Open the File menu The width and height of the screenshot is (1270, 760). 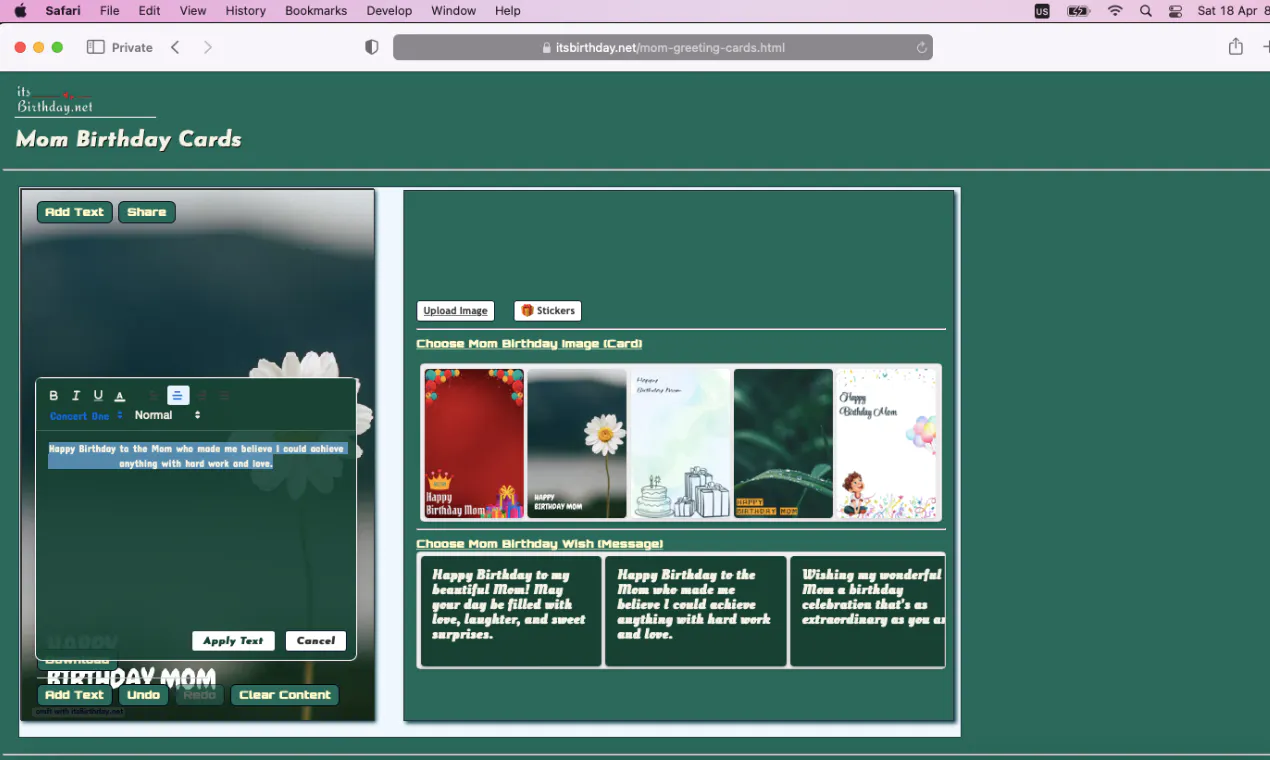[110, 10]
